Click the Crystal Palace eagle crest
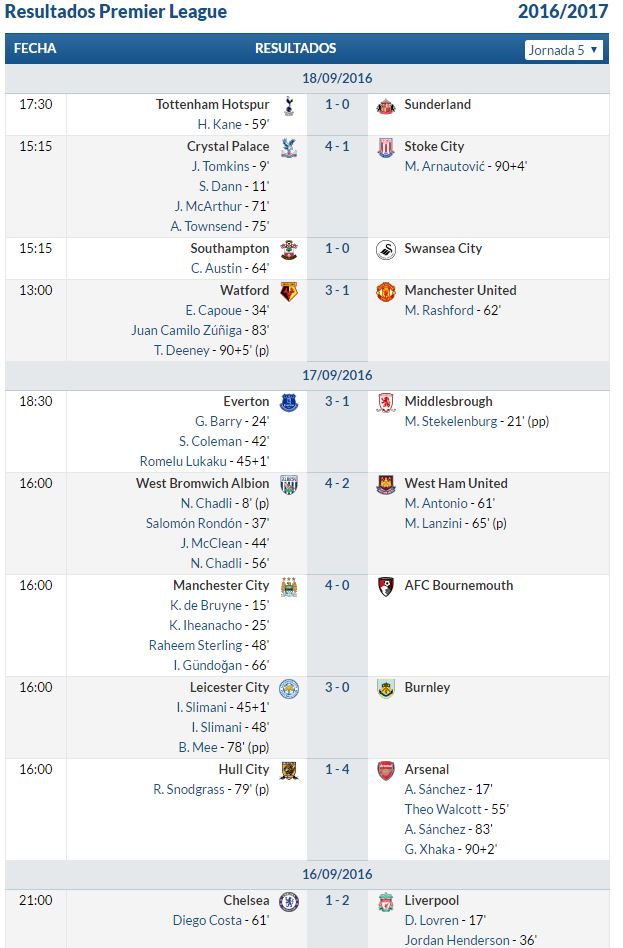 click(289, 148)
